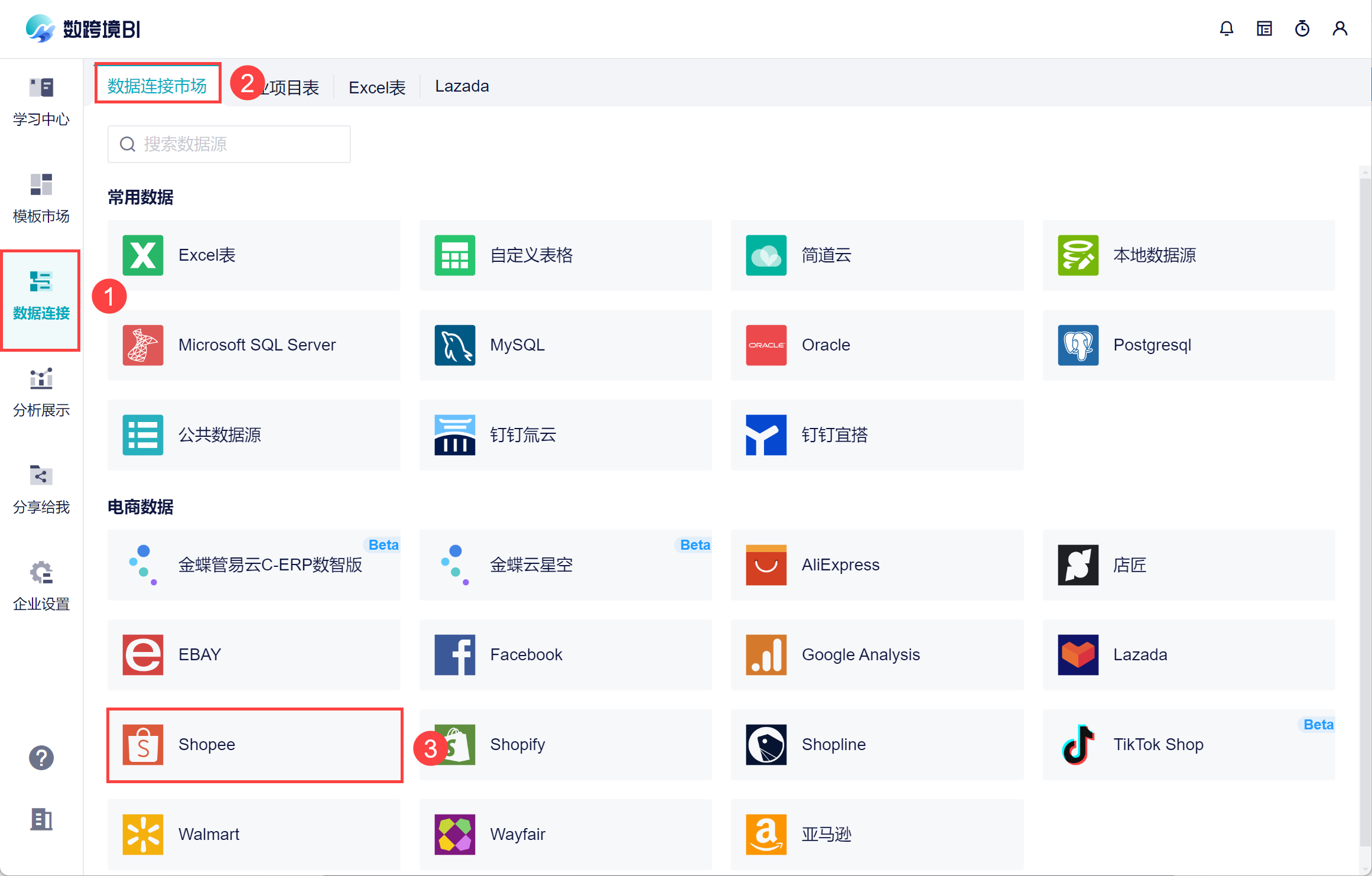Image resolution: width=1372 pixels, height=876 pixels.
Task: Open the timer clock icon in header
Action: coord(1302,28)
